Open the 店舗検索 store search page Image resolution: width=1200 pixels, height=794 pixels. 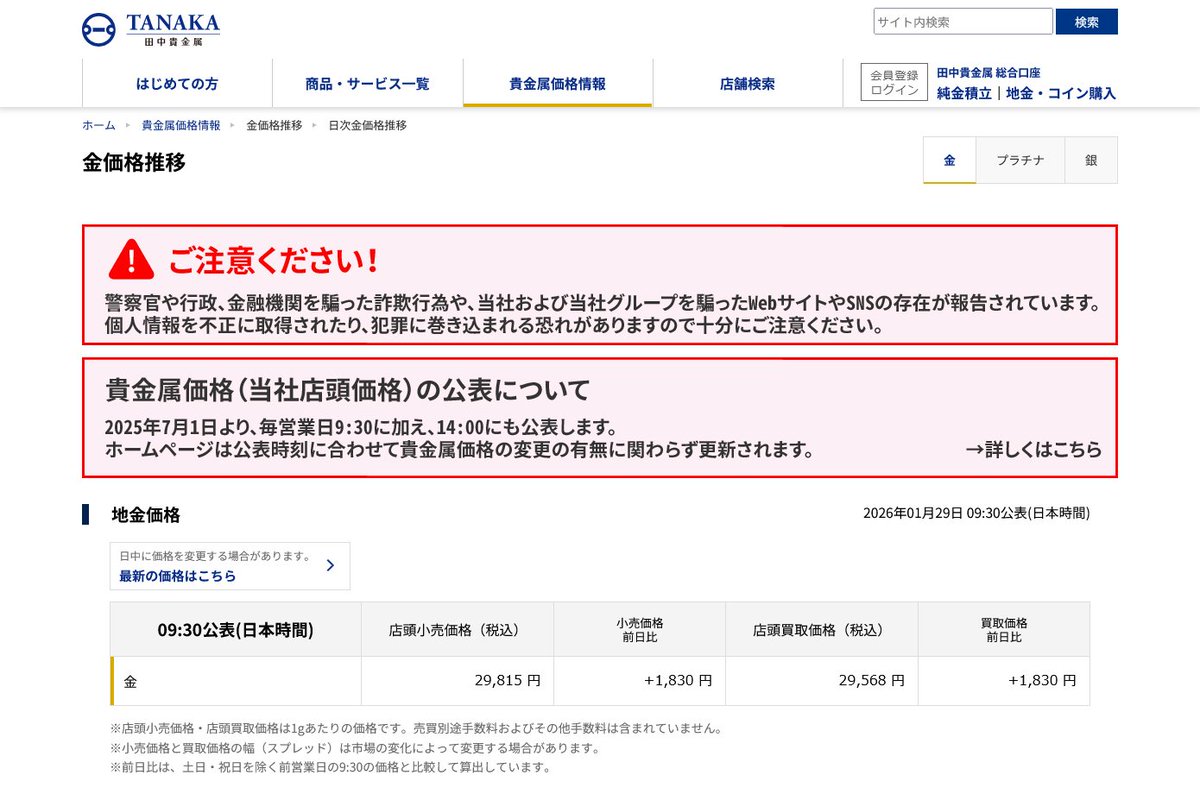(x=750, y=84)
